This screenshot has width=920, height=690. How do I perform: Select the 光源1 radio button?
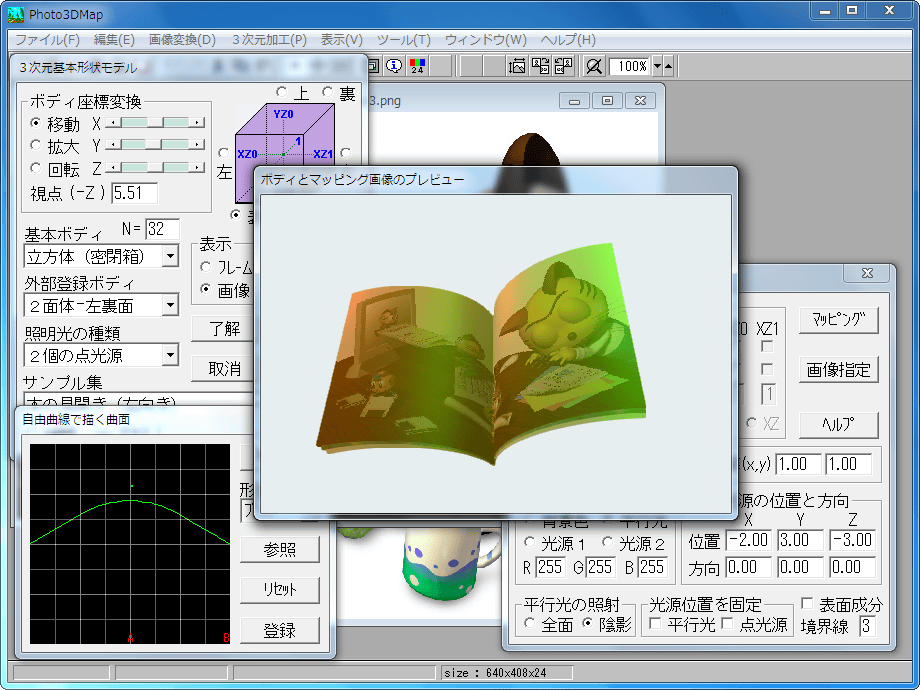[529, 542]
